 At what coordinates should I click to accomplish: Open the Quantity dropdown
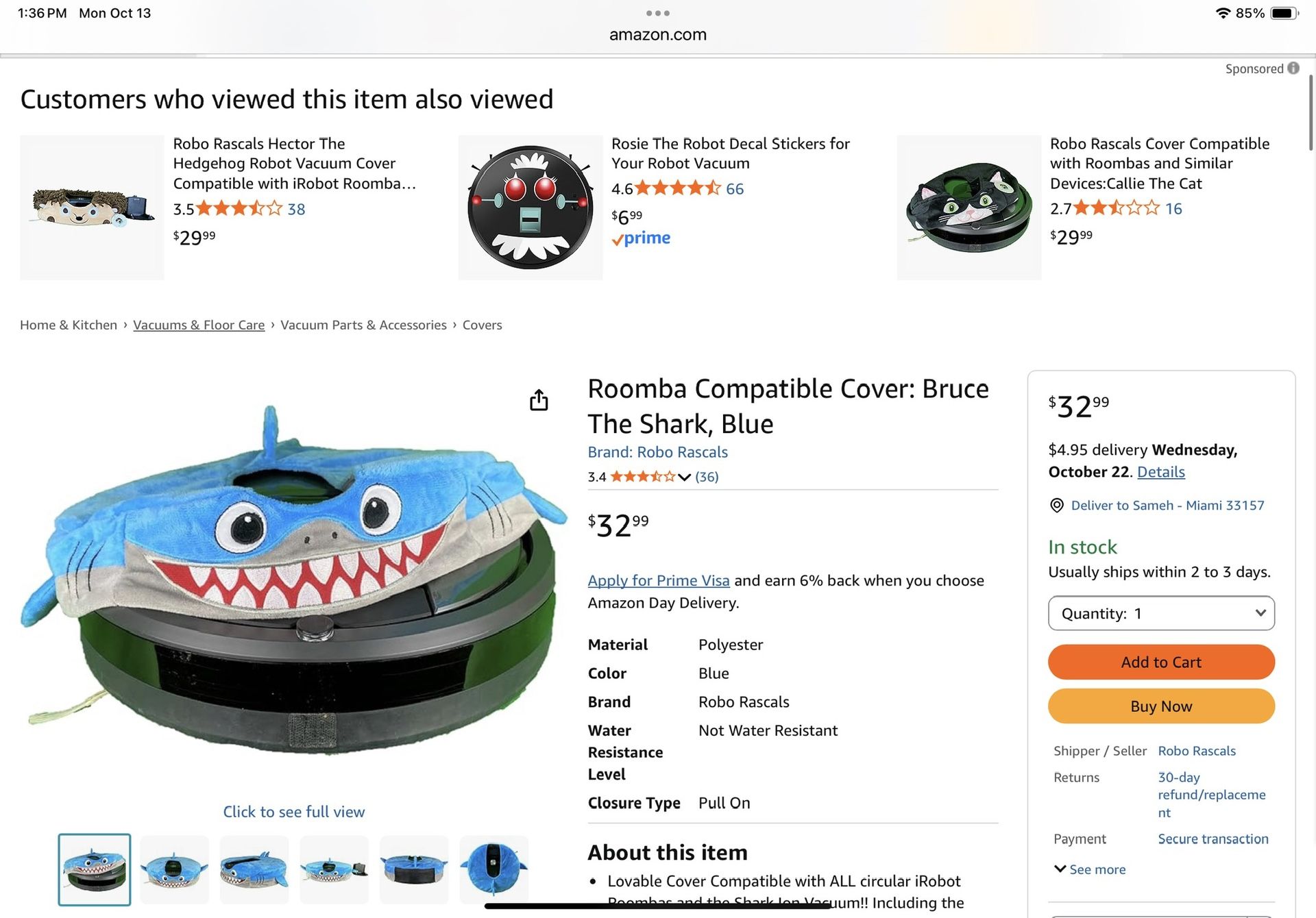[1160, 613]
